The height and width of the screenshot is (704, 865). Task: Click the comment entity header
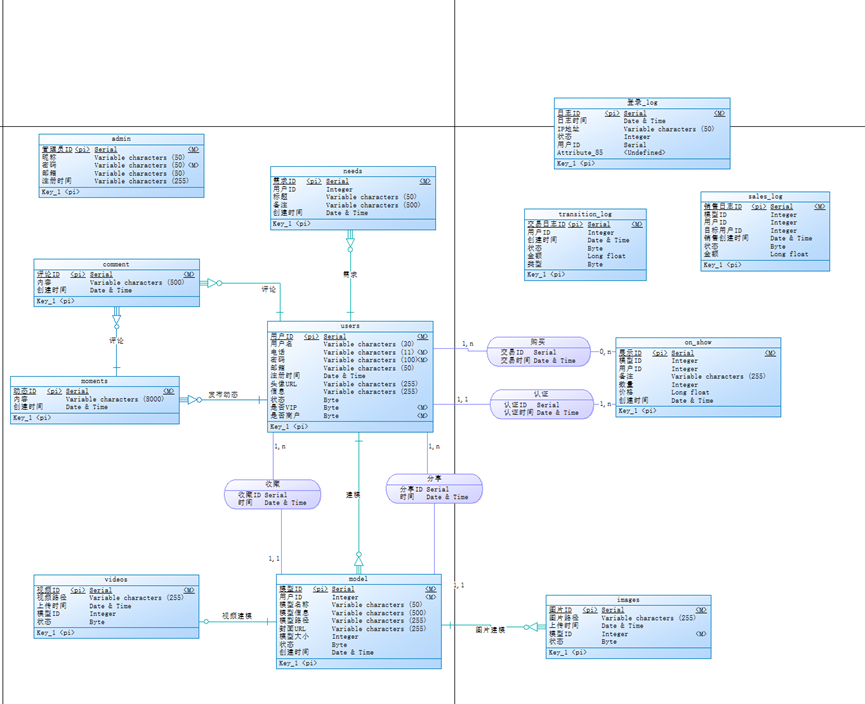116,264
